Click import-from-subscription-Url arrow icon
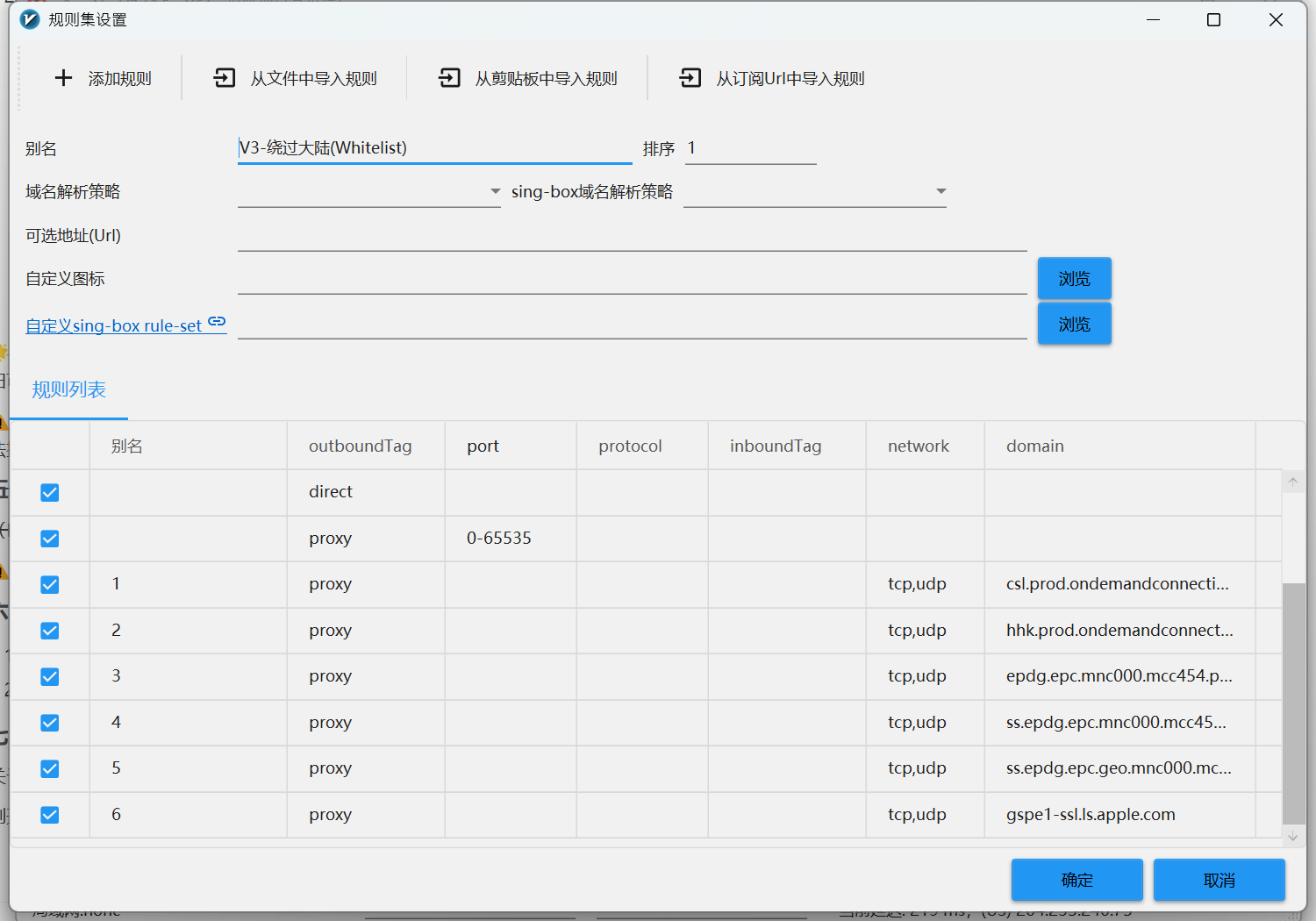This screenshot has height=921, width=1316. coord(690,78)
